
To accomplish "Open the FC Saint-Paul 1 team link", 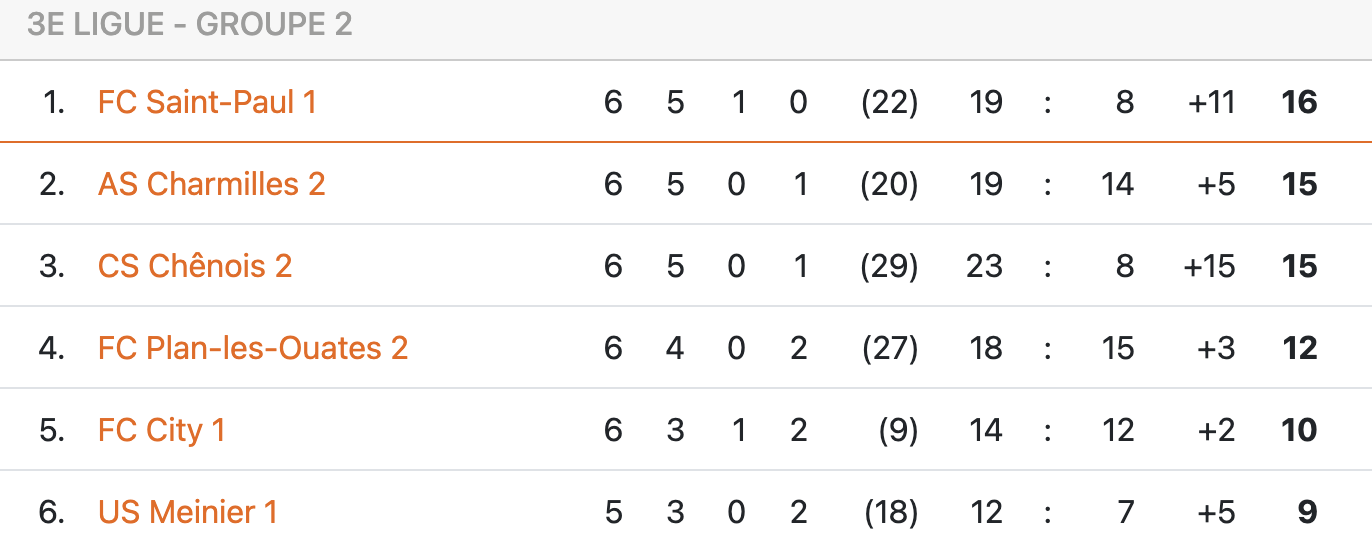I will tap(207, 102).
